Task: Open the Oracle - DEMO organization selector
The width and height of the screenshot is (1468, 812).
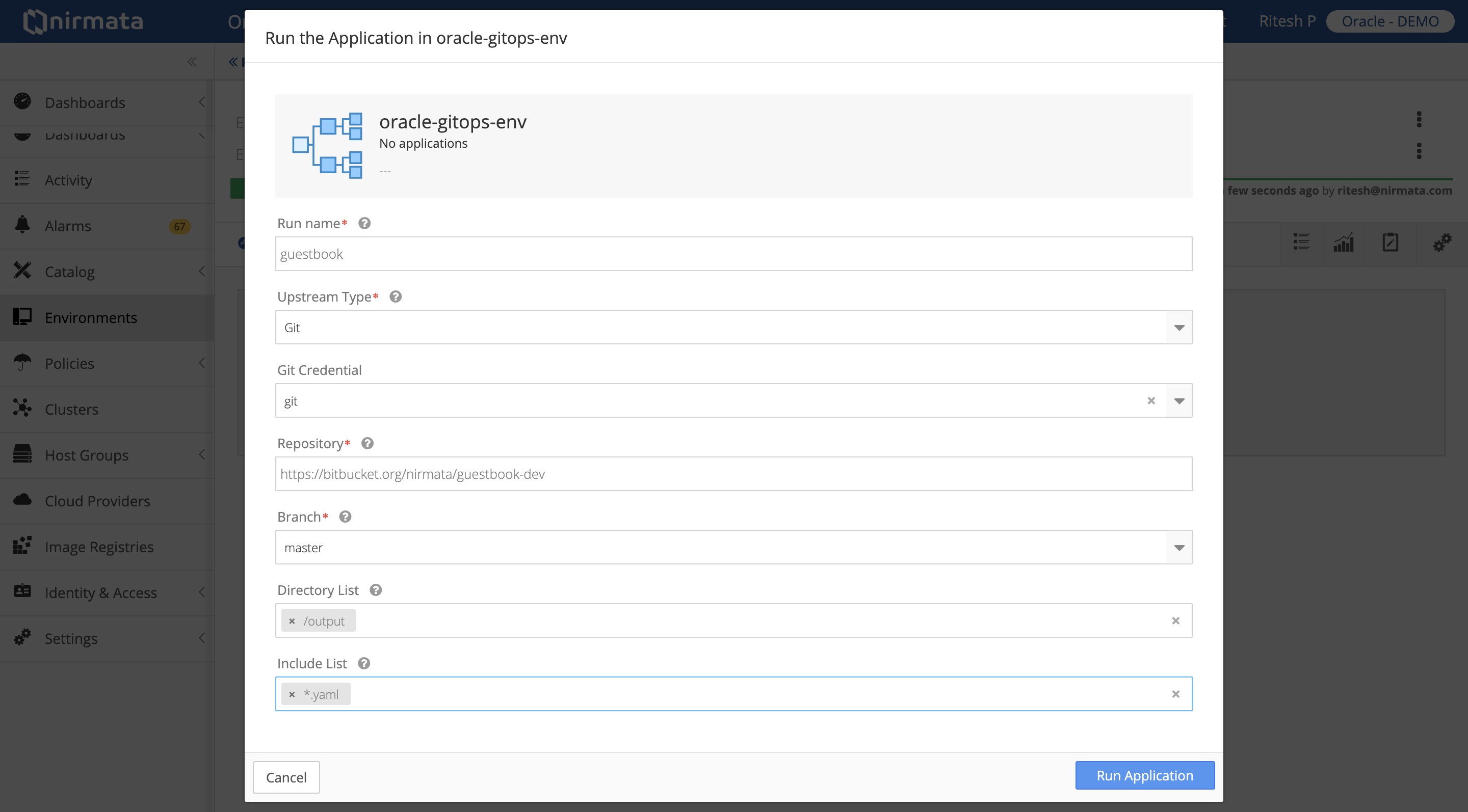Action: [x=1390, y=21]
